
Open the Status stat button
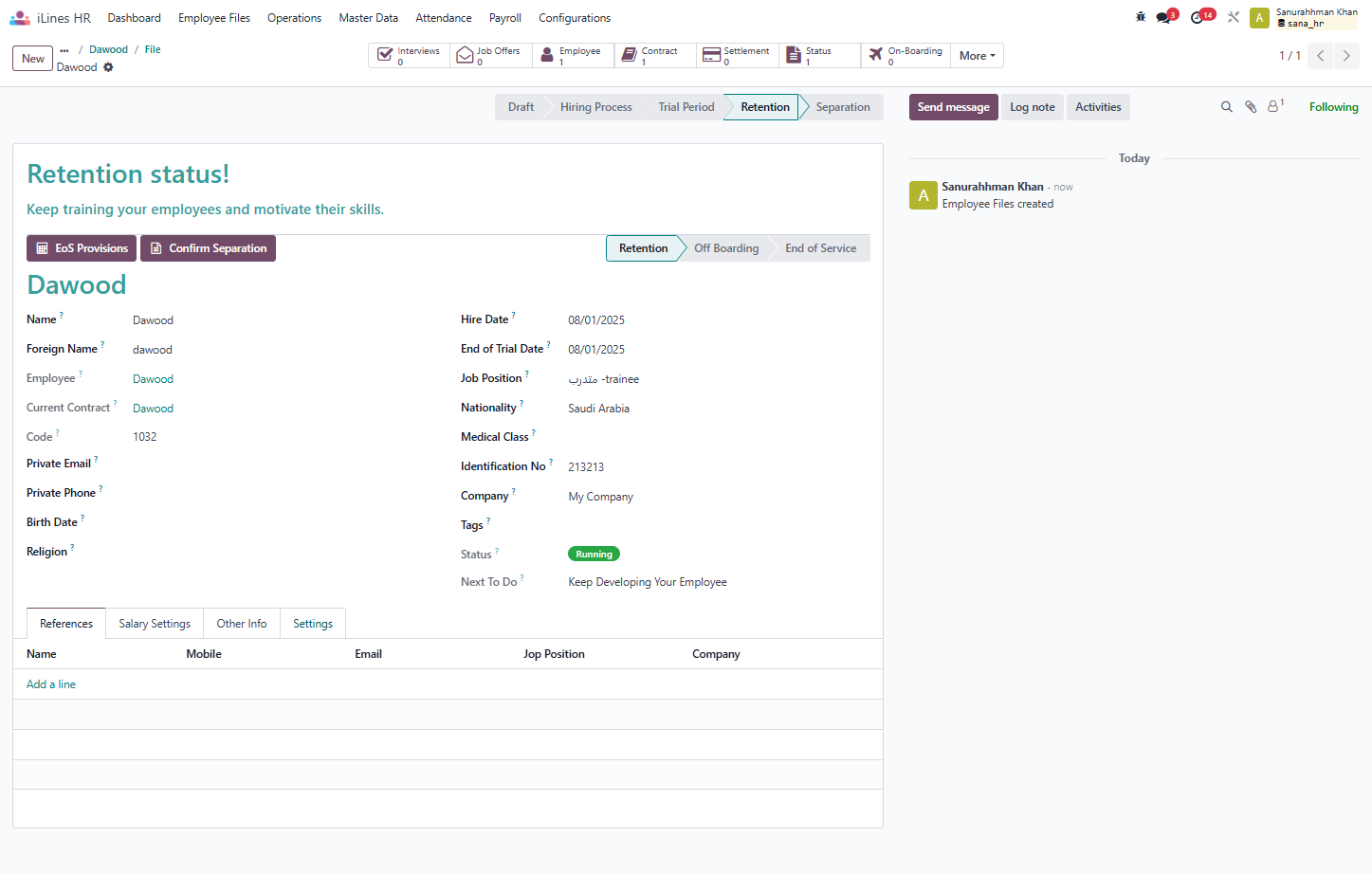click(819, 56)
